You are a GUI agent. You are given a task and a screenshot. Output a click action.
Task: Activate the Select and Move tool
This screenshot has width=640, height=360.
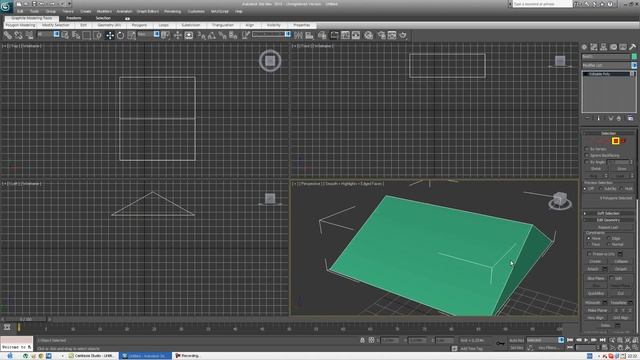[x=110, y=36]
